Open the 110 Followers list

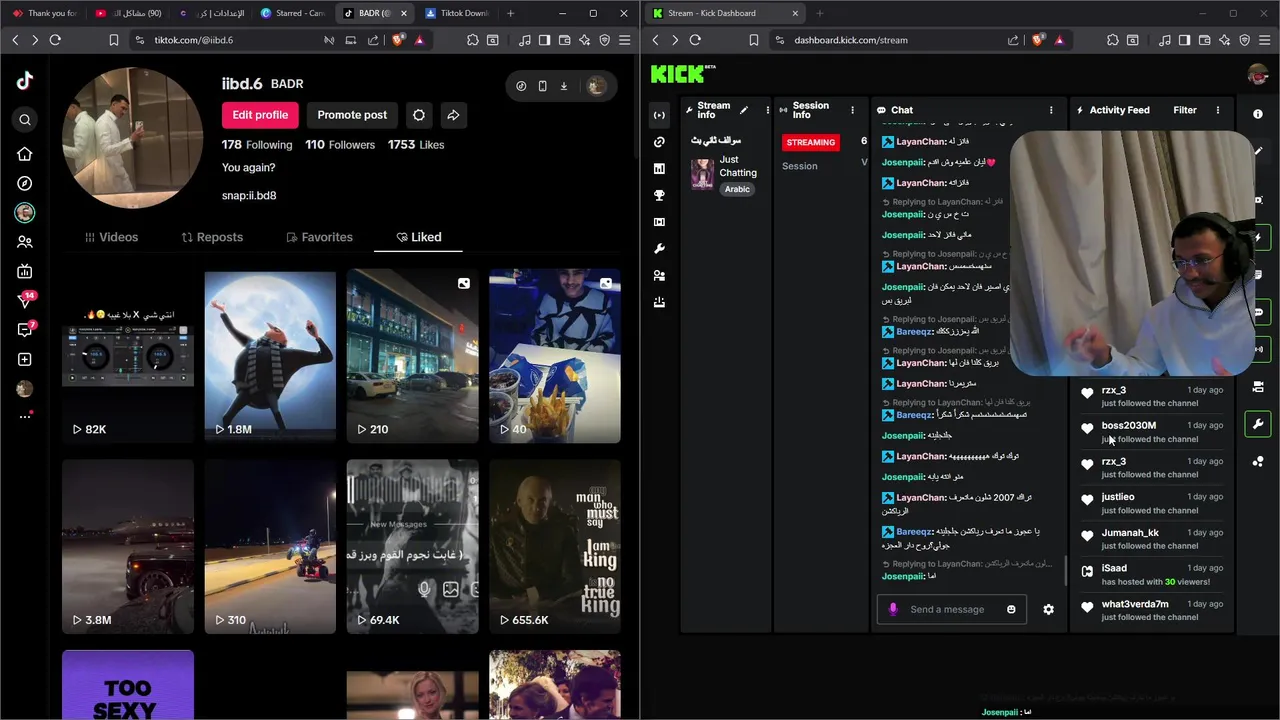click(340, 145)
